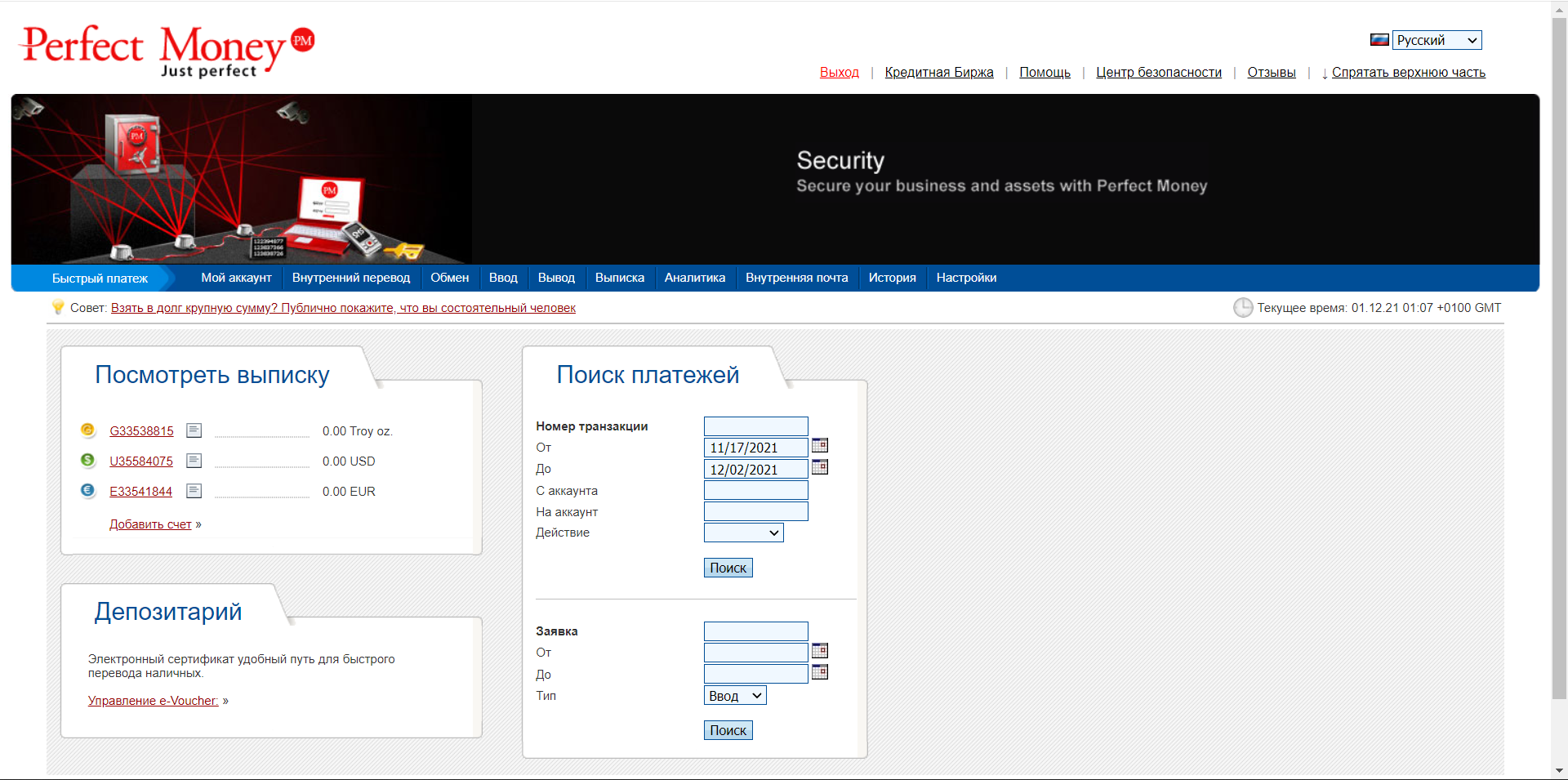Click the От date field showing 11/17/2021
This screenshot has width=1568, height=780.
(756, 448)
